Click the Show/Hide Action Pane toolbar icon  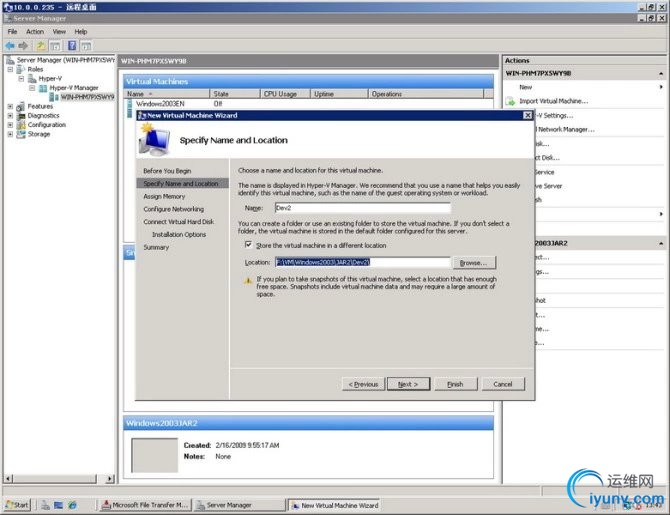86,46
